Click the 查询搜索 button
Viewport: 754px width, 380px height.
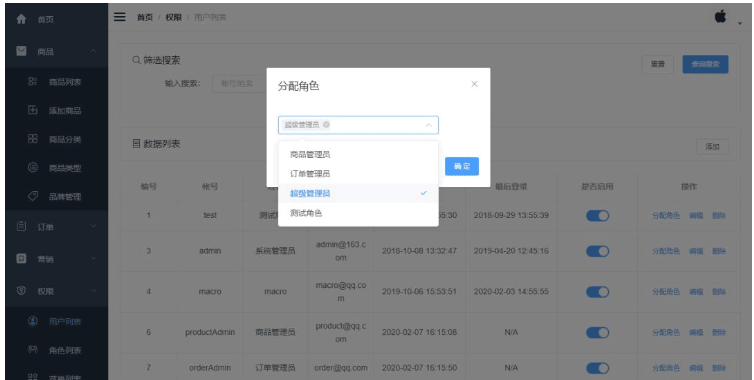pos(705,64)
